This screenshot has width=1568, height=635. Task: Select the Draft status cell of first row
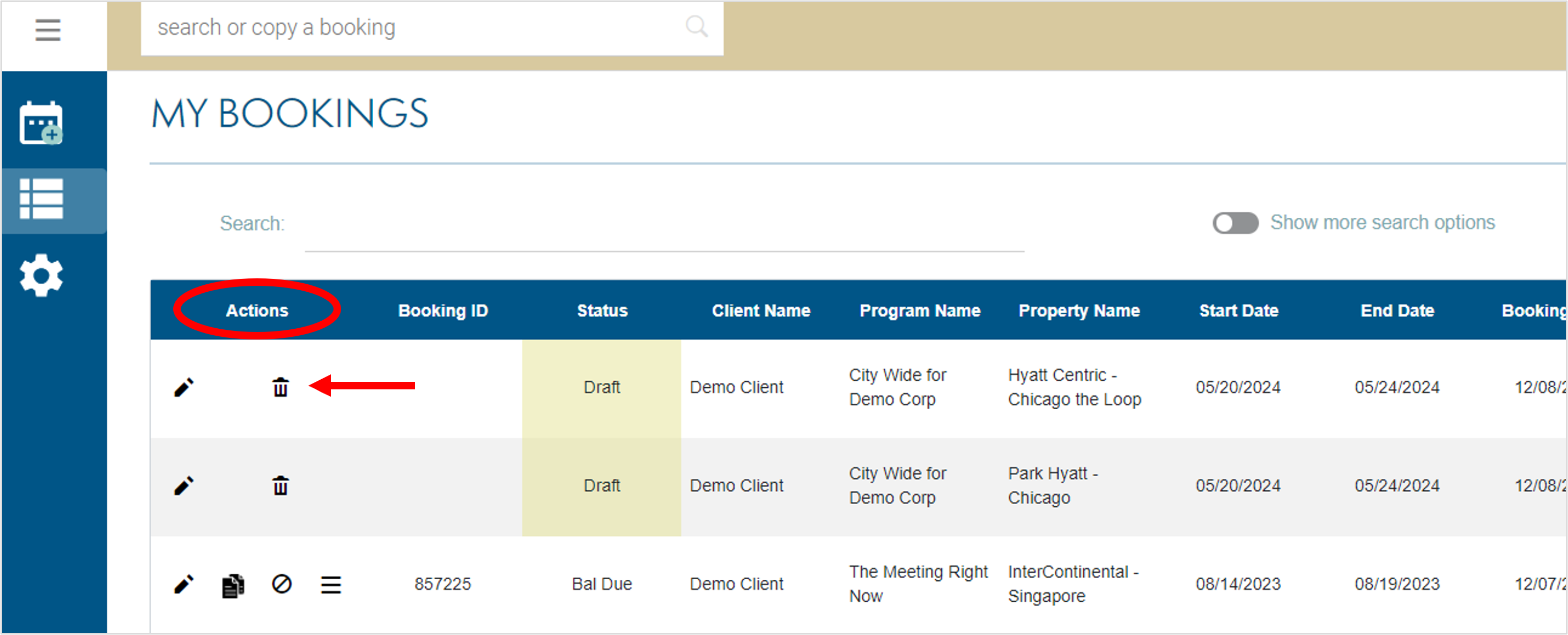tap(601, 386)
